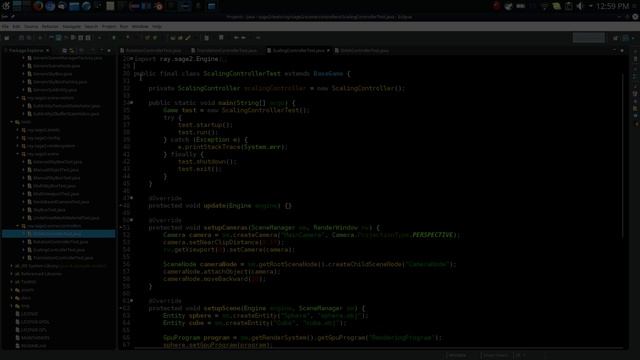640x360 pixels.
Task: Toggle Link with Editor in Package Explorer
Action: [72, 51]
